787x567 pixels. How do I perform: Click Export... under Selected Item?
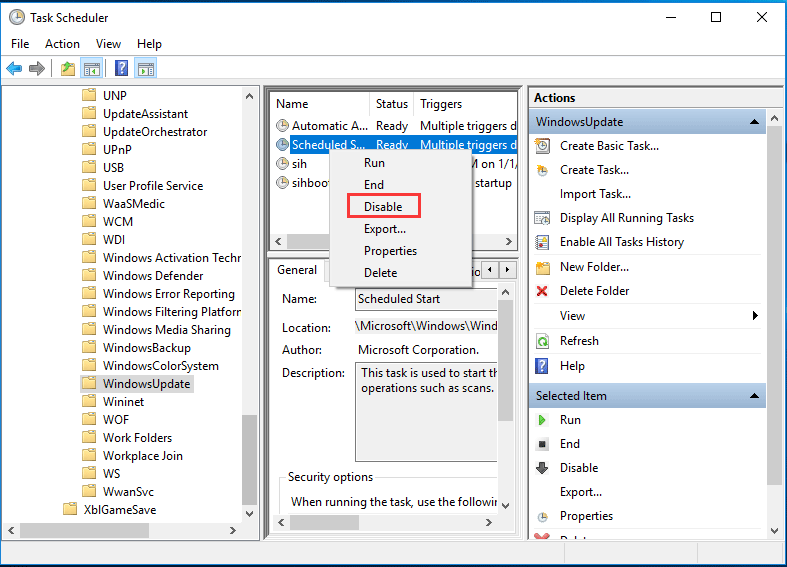tap(581, 492)
